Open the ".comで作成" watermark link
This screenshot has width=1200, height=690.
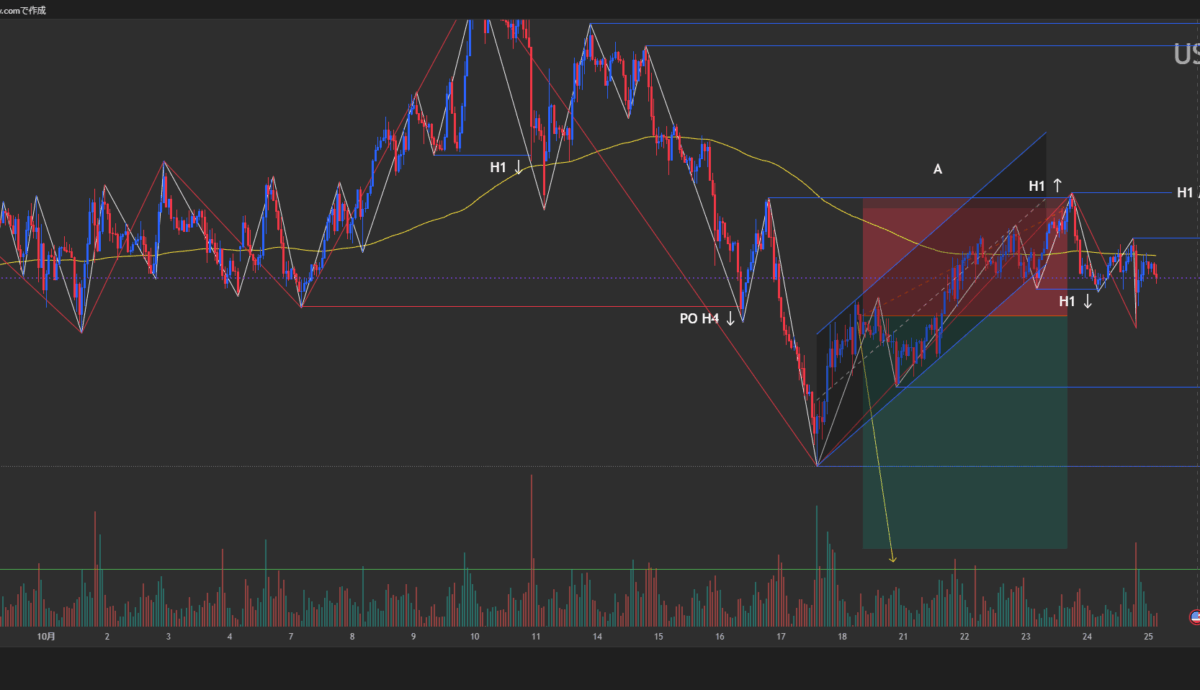23,10
